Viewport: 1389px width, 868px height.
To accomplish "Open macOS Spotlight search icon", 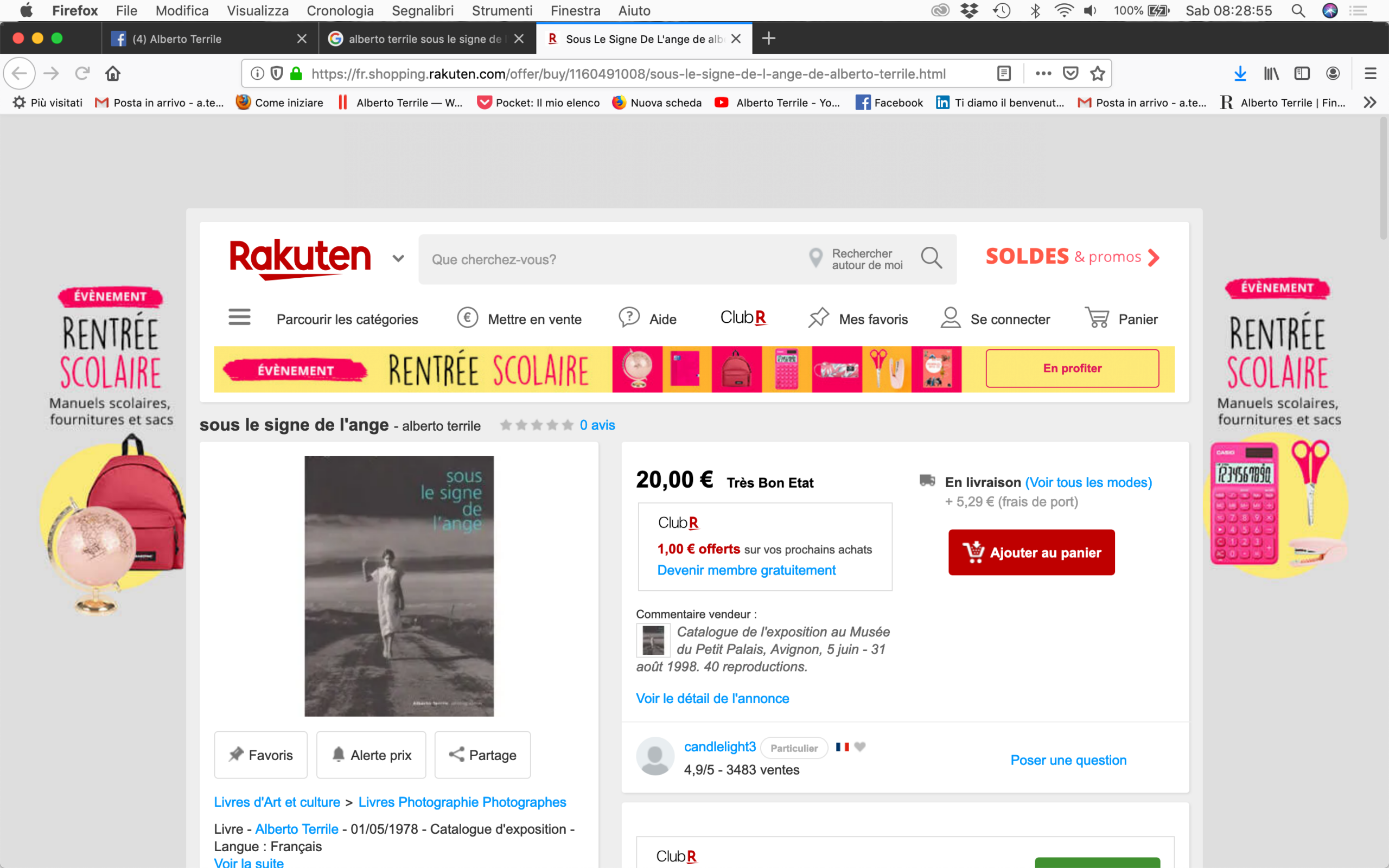I will (1298, 10).
